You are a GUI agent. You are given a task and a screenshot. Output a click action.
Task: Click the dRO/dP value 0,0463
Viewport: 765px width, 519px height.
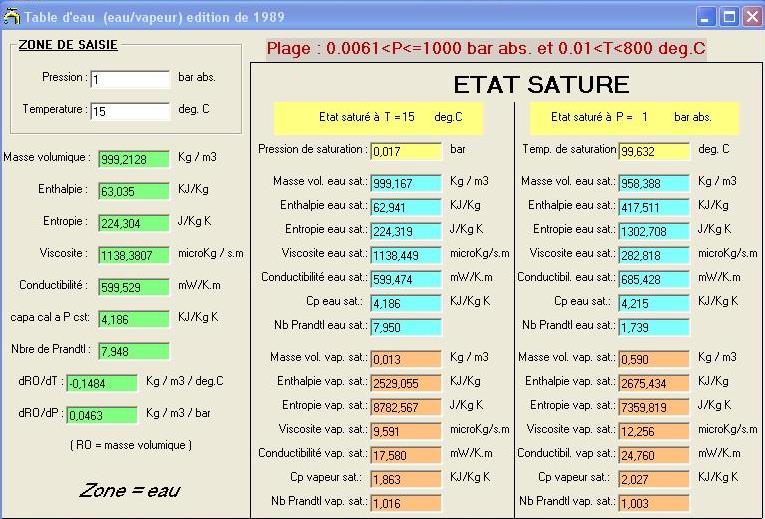point(101,415)
